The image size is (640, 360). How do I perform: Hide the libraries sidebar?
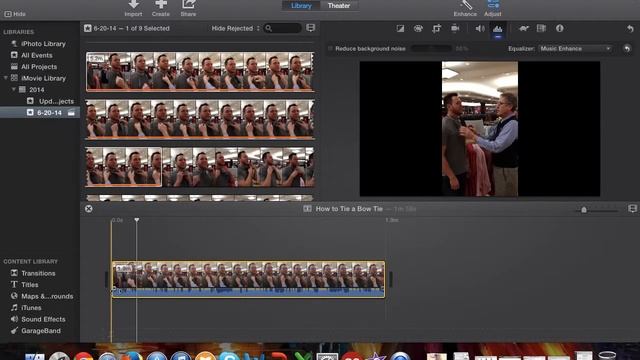[15, 14]
